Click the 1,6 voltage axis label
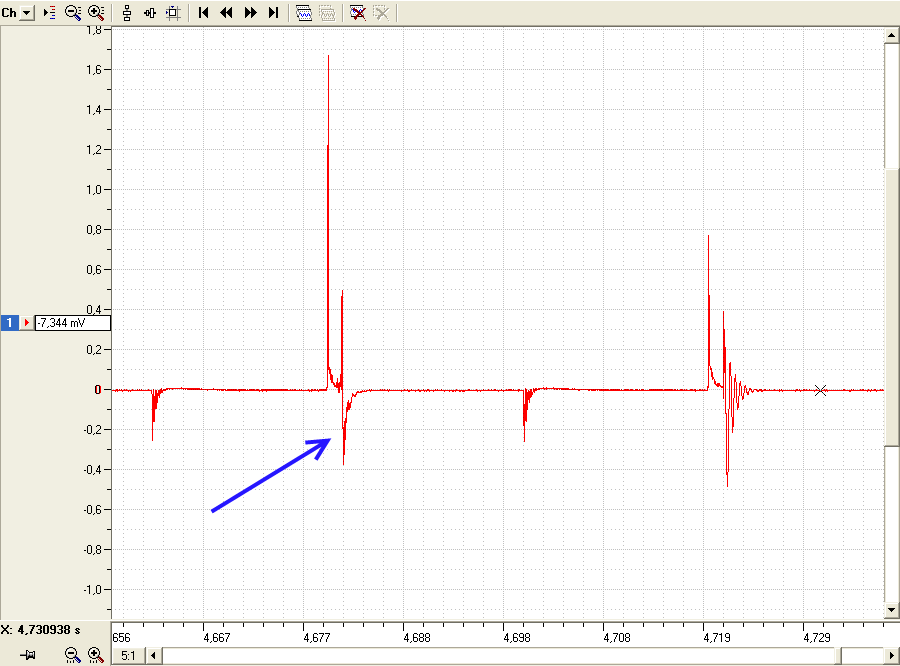 coord(94,69)
